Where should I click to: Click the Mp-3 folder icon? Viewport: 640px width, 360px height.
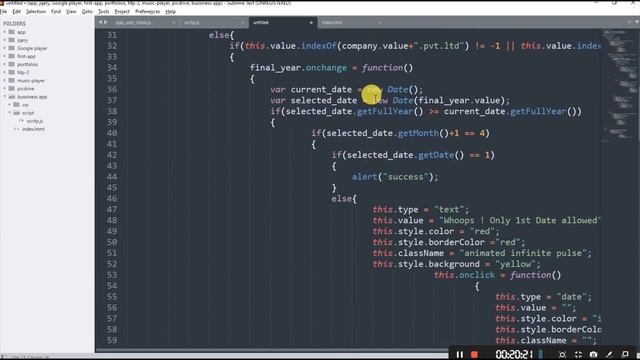click(x=11, y=72)
